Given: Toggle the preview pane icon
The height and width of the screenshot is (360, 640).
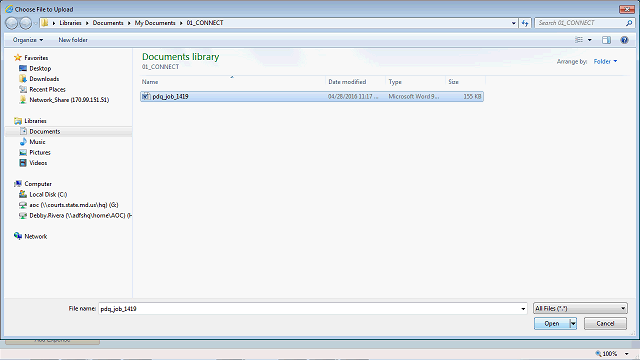Looking at the screenshot, I should (606, 40).
